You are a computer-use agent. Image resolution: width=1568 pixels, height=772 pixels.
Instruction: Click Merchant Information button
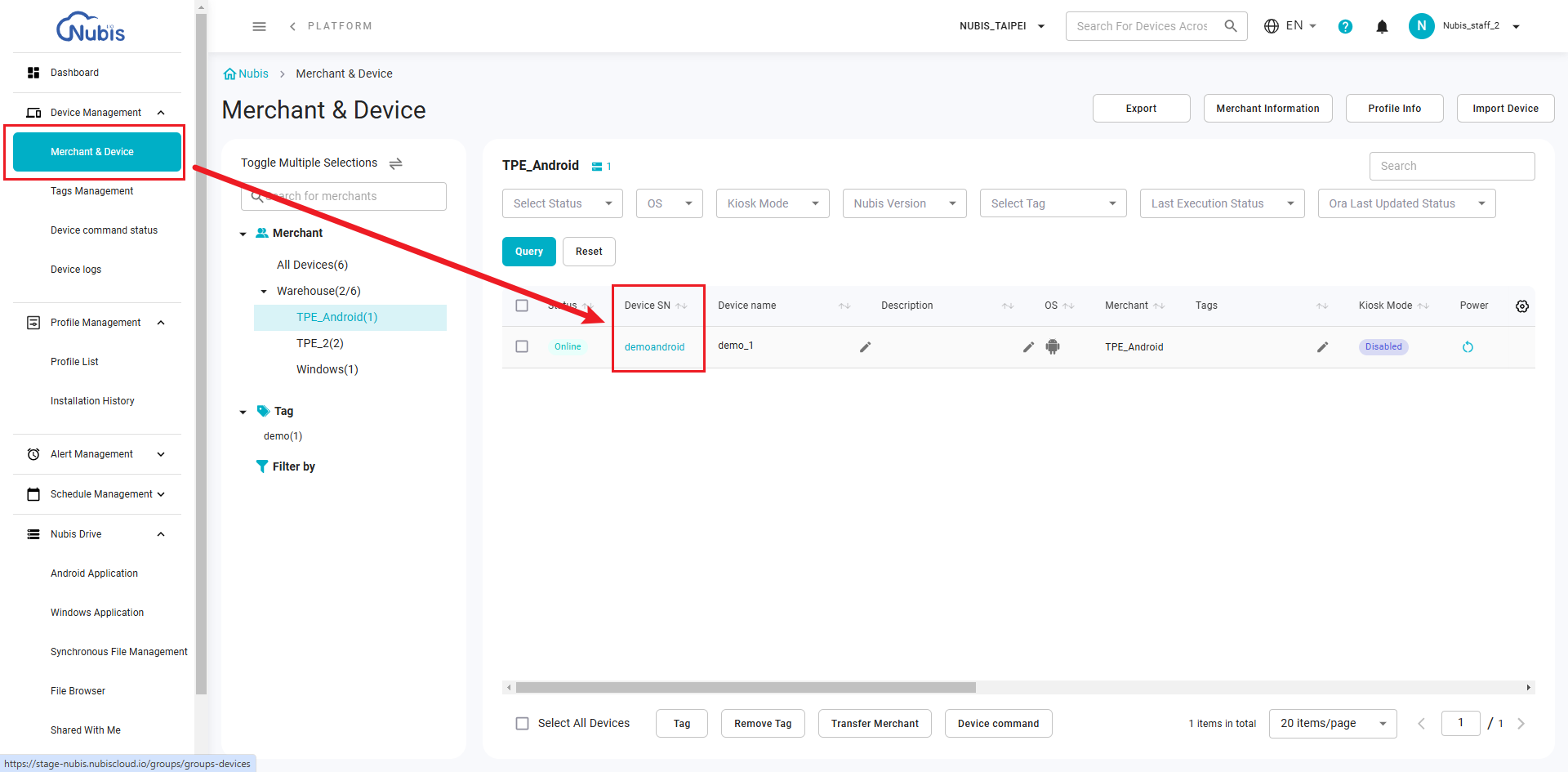point(1267,109)
